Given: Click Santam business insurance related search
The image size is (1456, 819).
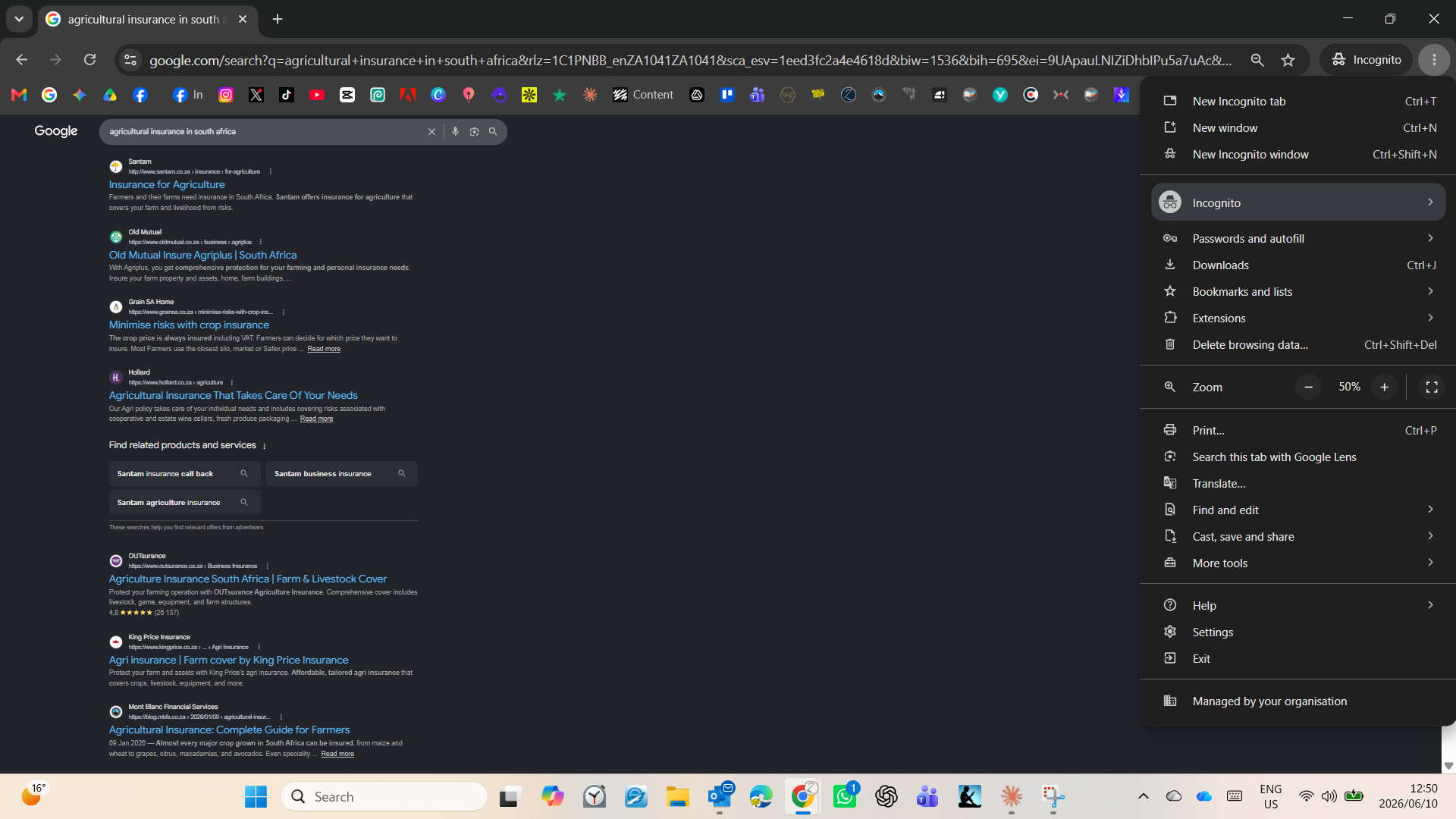Looking at the screenshot, I should coord(341,474).
